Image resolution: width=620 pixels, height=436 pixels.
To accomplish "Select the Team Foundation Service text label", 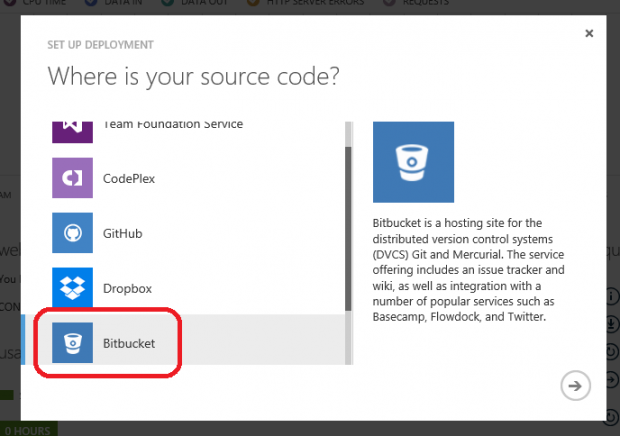I will point(173,125).
